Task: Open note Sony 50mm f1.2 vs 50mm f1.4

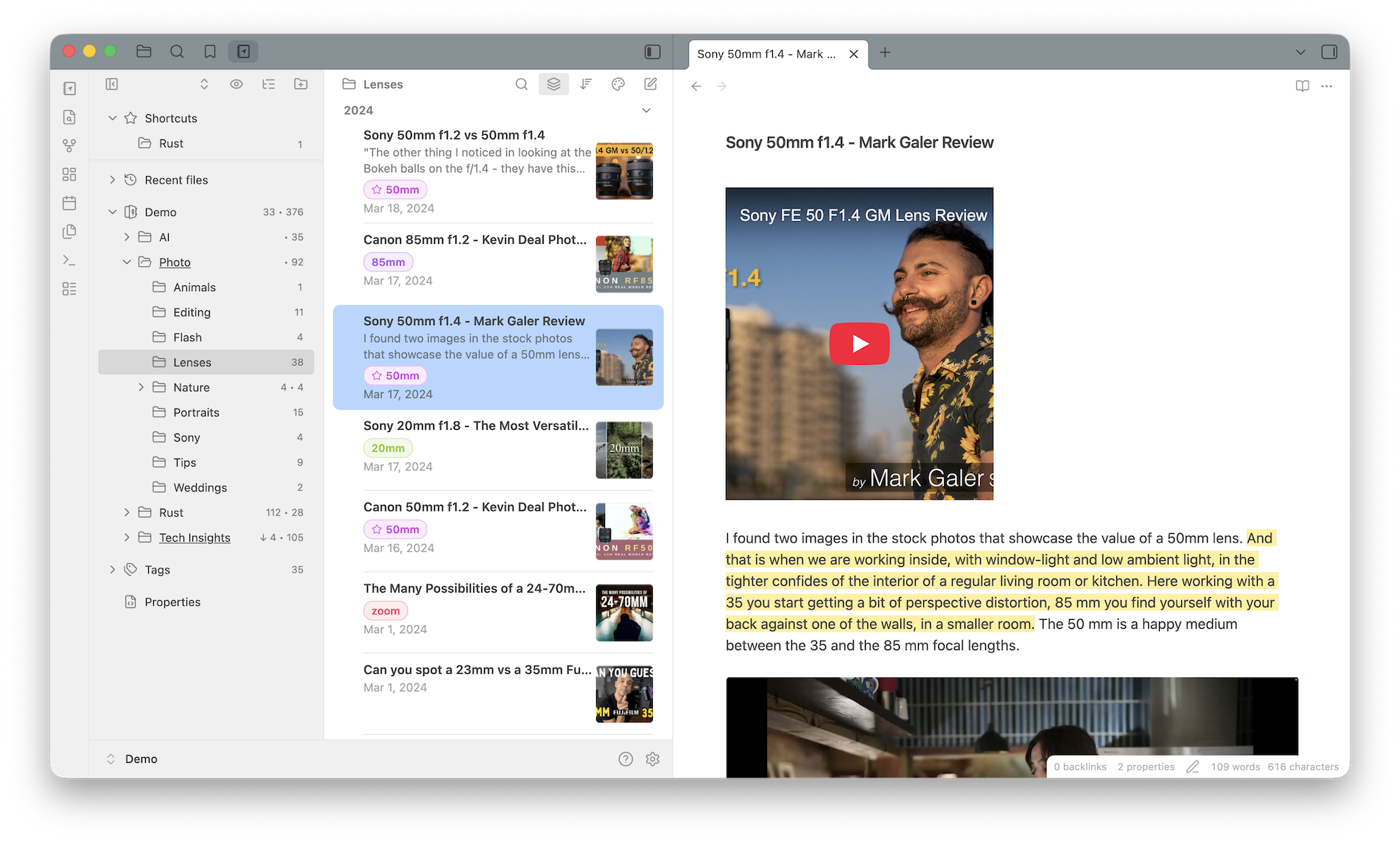Action: click(x=498, y=171)
